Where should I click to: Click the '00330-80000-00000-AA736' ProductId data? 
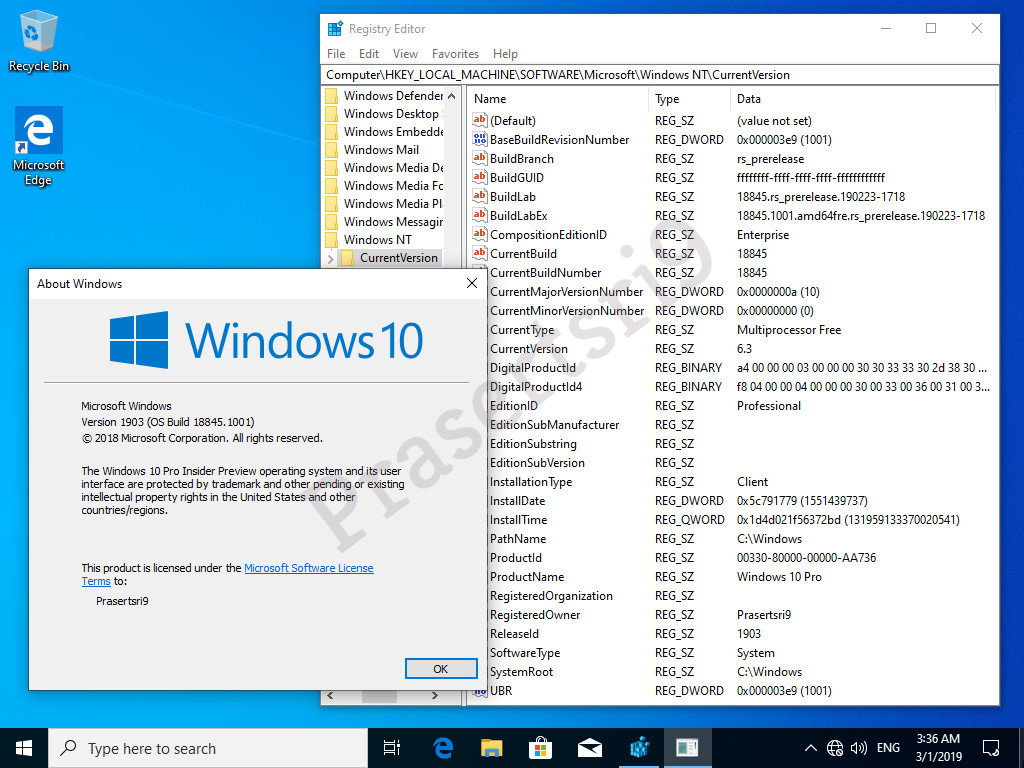pyautogui.click(x=807, y=558)
